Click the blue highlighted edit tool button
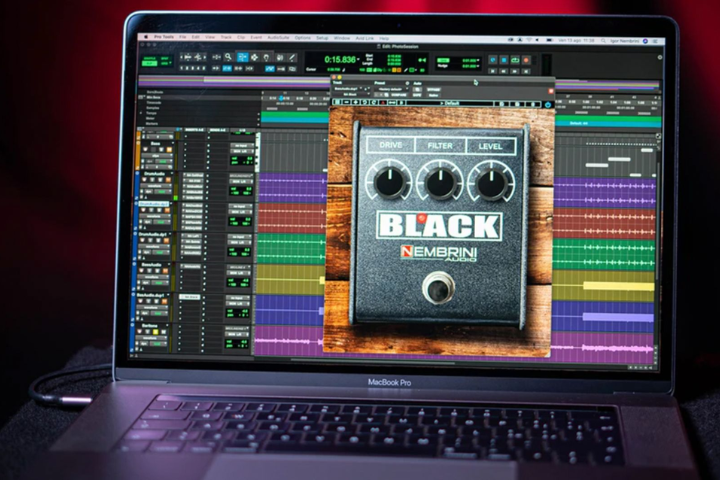Viewport: 720px width, 480px height. click(242, 57)
